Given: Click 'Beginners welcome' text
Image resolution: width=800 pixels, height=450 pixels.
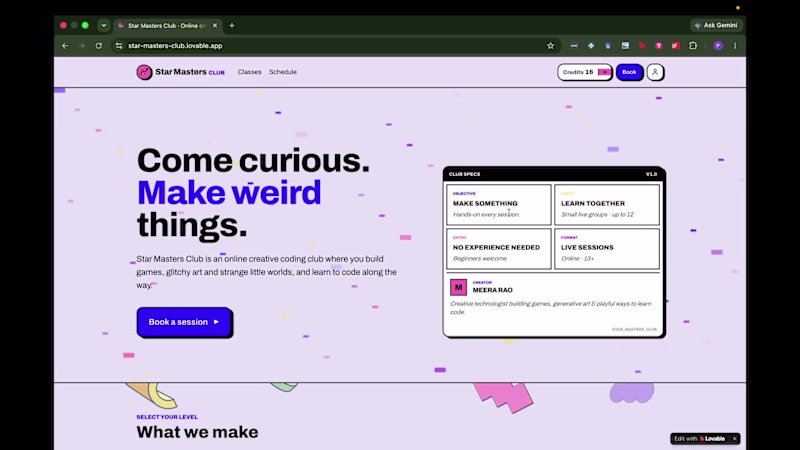Looking at the screenshot, I should coord(480,258).
